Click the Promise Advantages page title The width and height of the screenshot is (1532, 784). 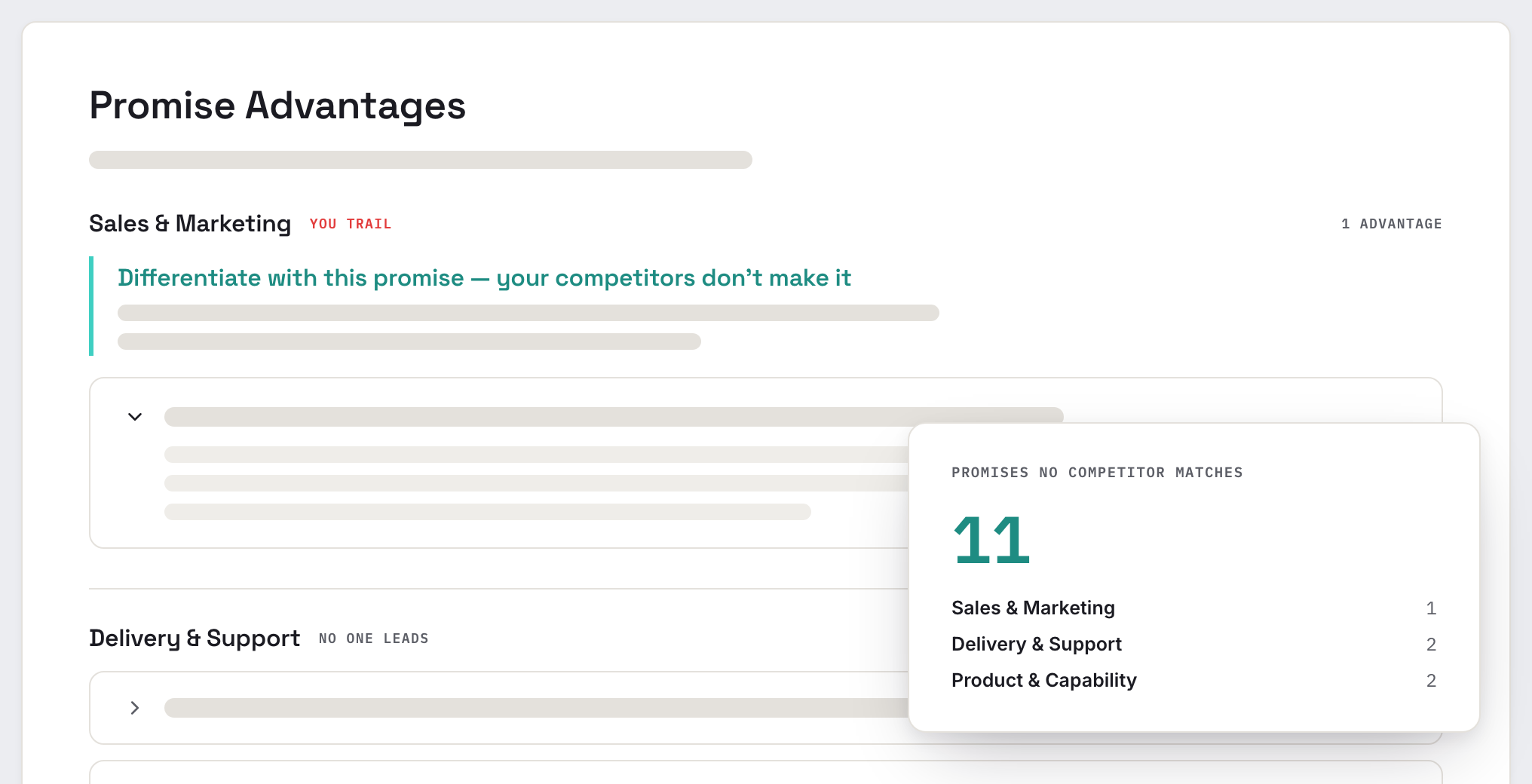pos(277,106)
